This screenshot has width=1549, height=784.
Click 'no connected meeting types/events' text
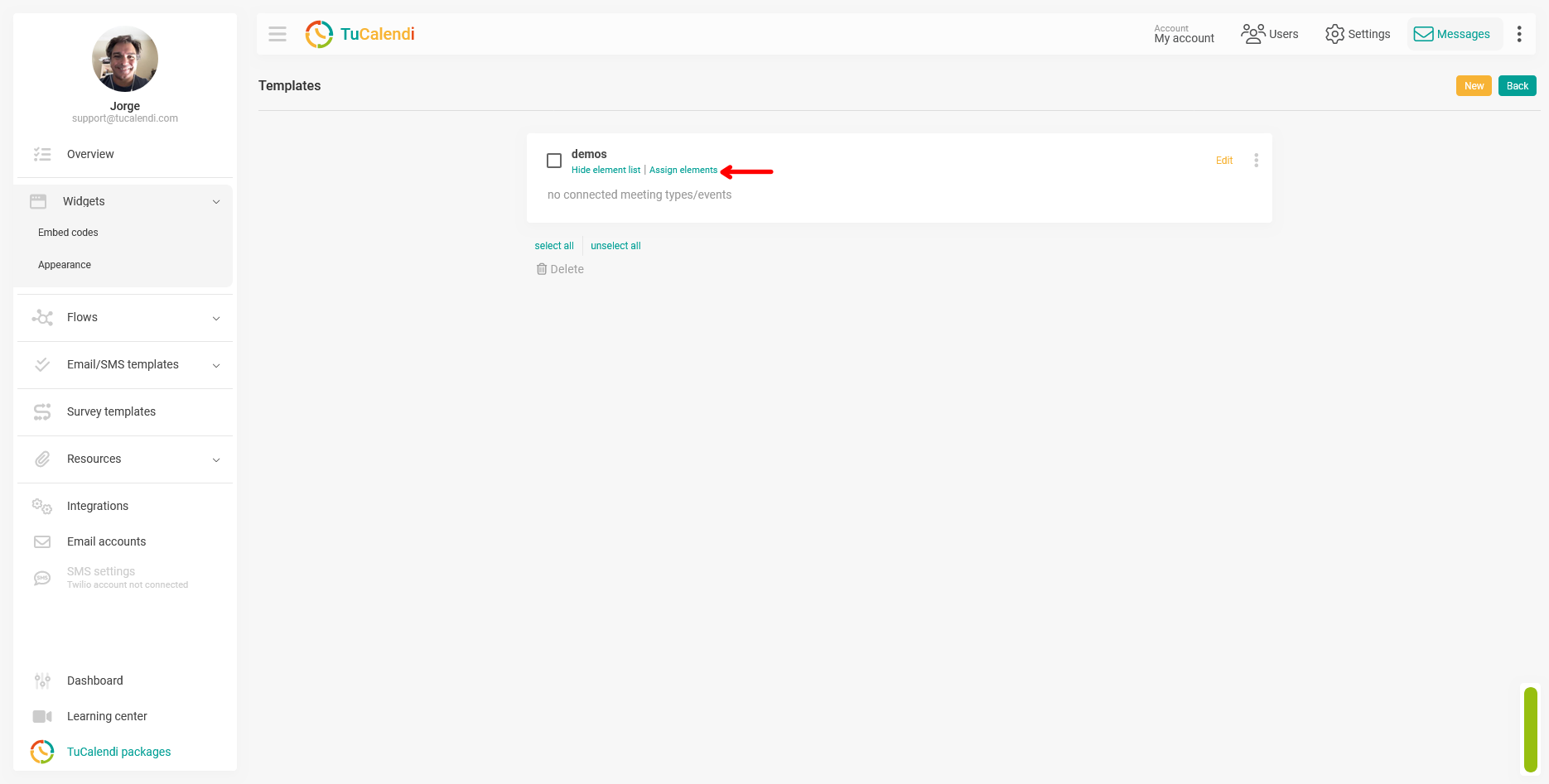[x=639, y=195]
